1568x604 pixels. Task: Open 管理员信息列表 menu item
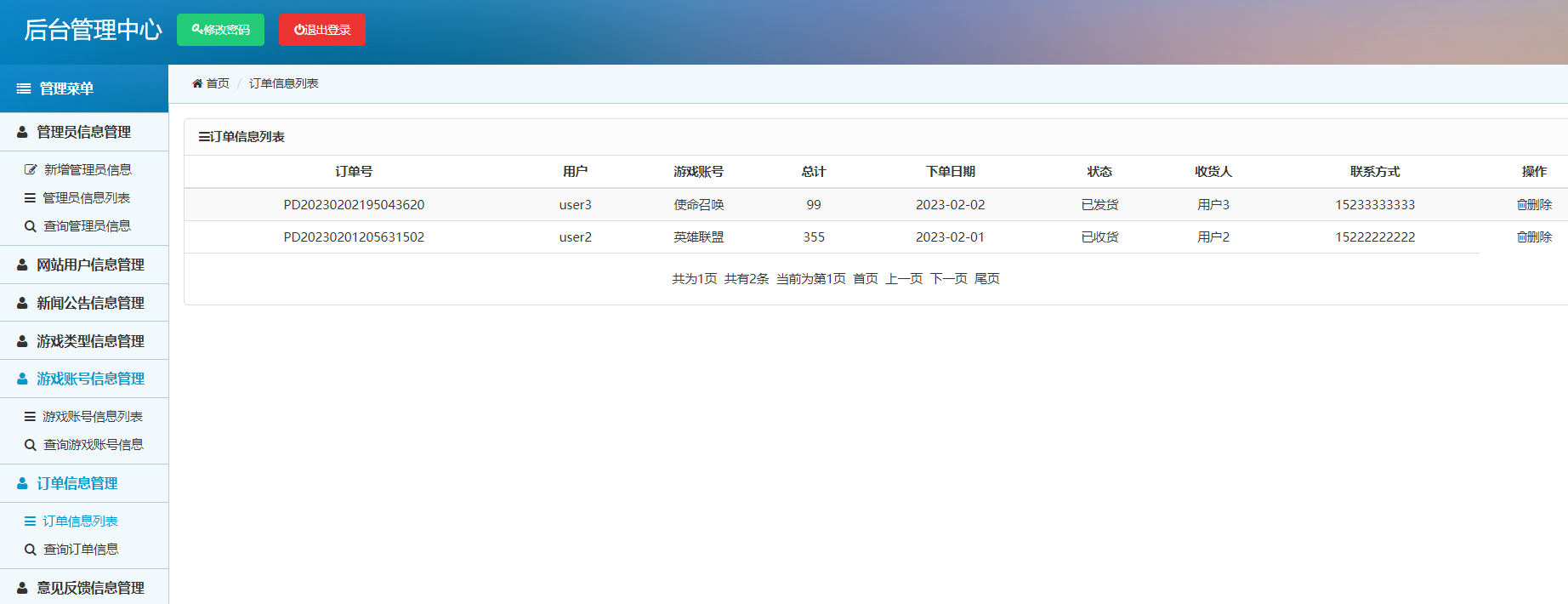click(87, 197)
